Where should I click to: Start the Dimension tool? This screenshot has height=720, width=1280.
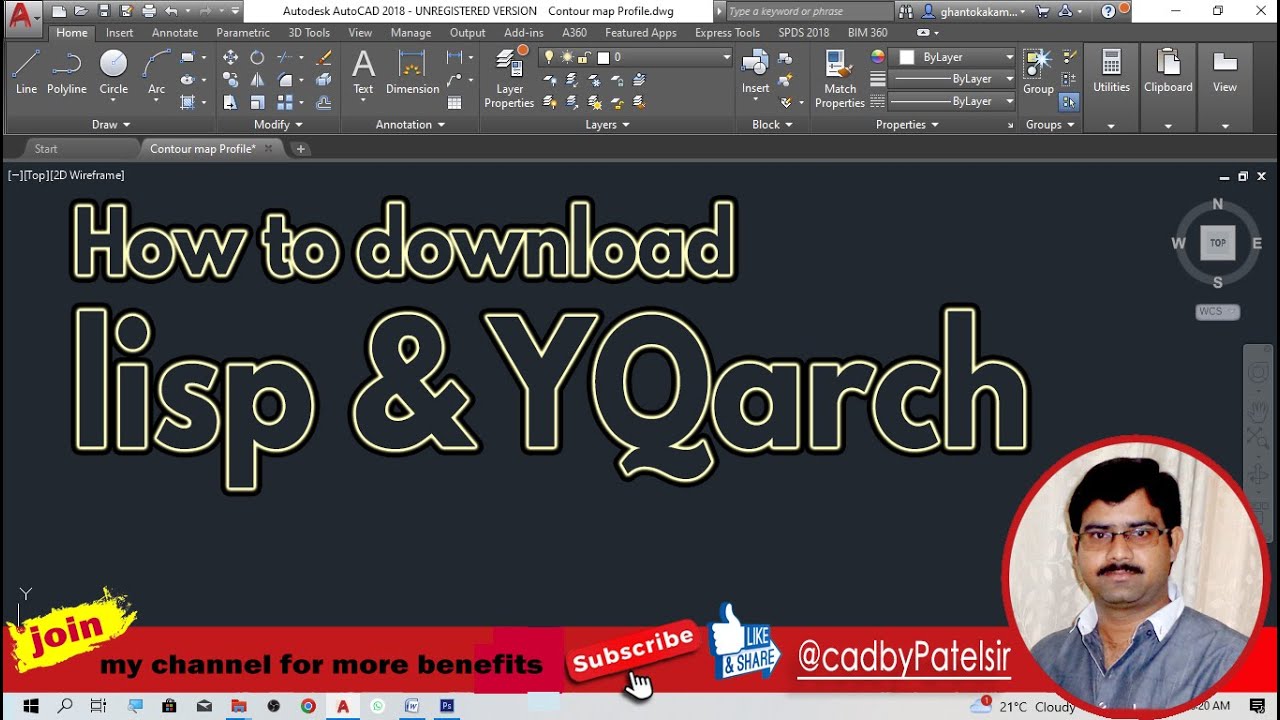pyautogui.click(x=413, y=72)
